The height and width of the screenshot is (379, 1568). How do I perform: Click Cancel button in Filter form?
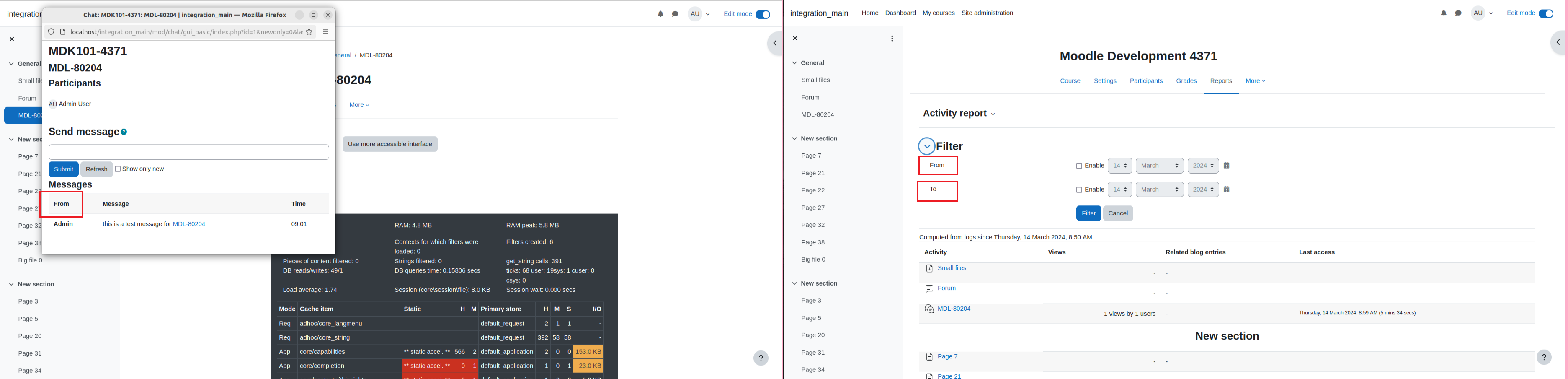(1118, 213)
